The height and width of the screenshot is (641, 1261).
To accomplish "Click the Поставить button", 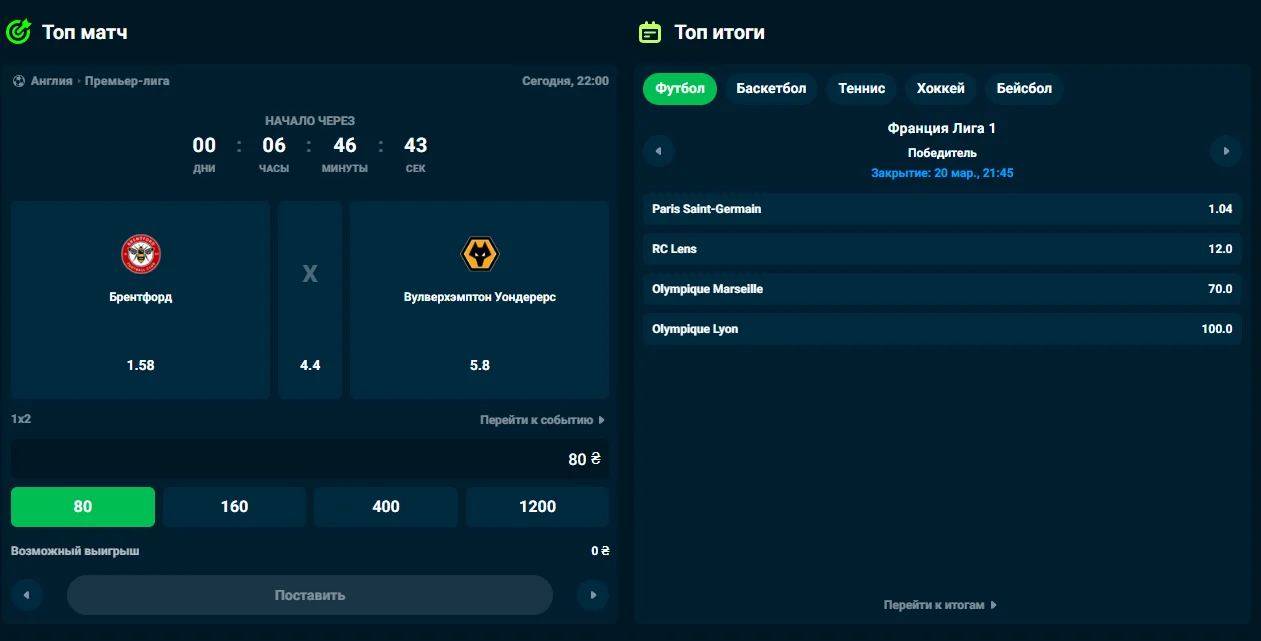I will (310, 595).
